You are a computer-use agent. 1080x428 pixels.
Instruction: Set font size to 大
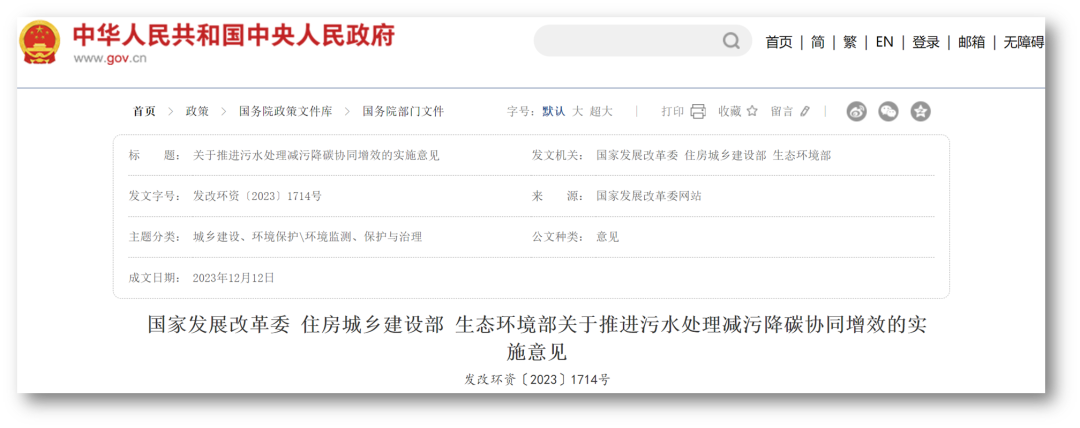[x=577, y=111]
